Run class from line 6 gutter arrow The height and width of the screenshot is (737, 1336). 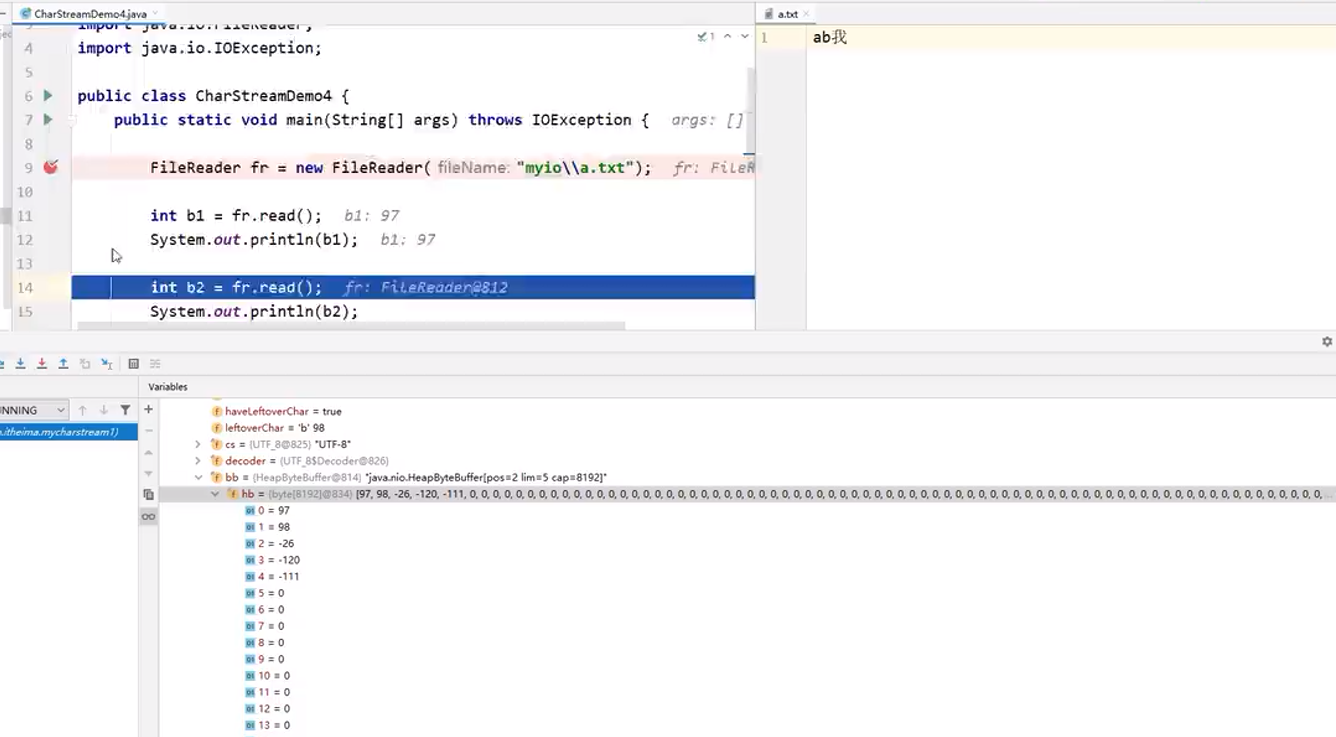point(47,96)
